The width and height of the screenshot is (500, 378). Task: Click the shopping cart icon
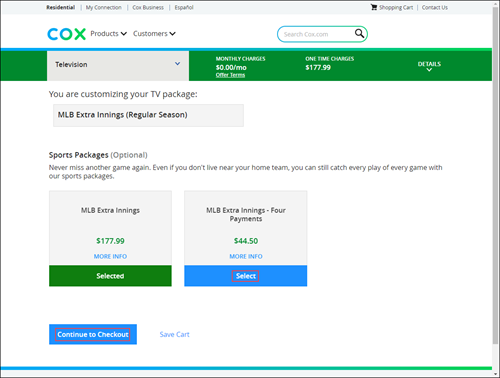[x=374, y=7]
